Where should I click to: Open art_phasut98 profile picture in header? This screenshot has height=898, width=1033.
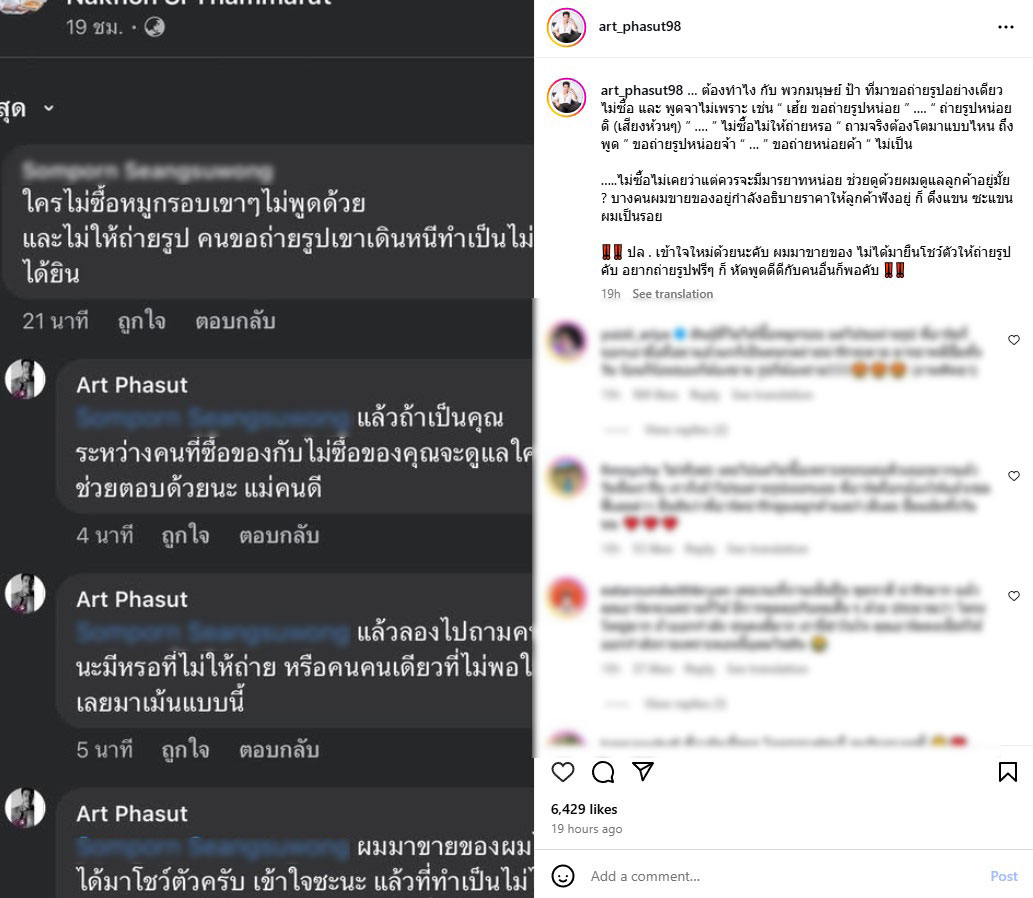click(x=566, y=27)
